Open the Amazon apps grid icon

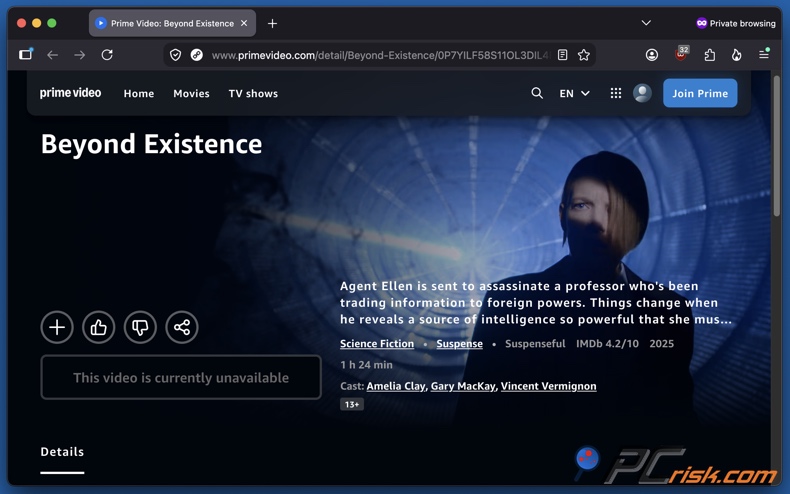[x=616, y=93]
